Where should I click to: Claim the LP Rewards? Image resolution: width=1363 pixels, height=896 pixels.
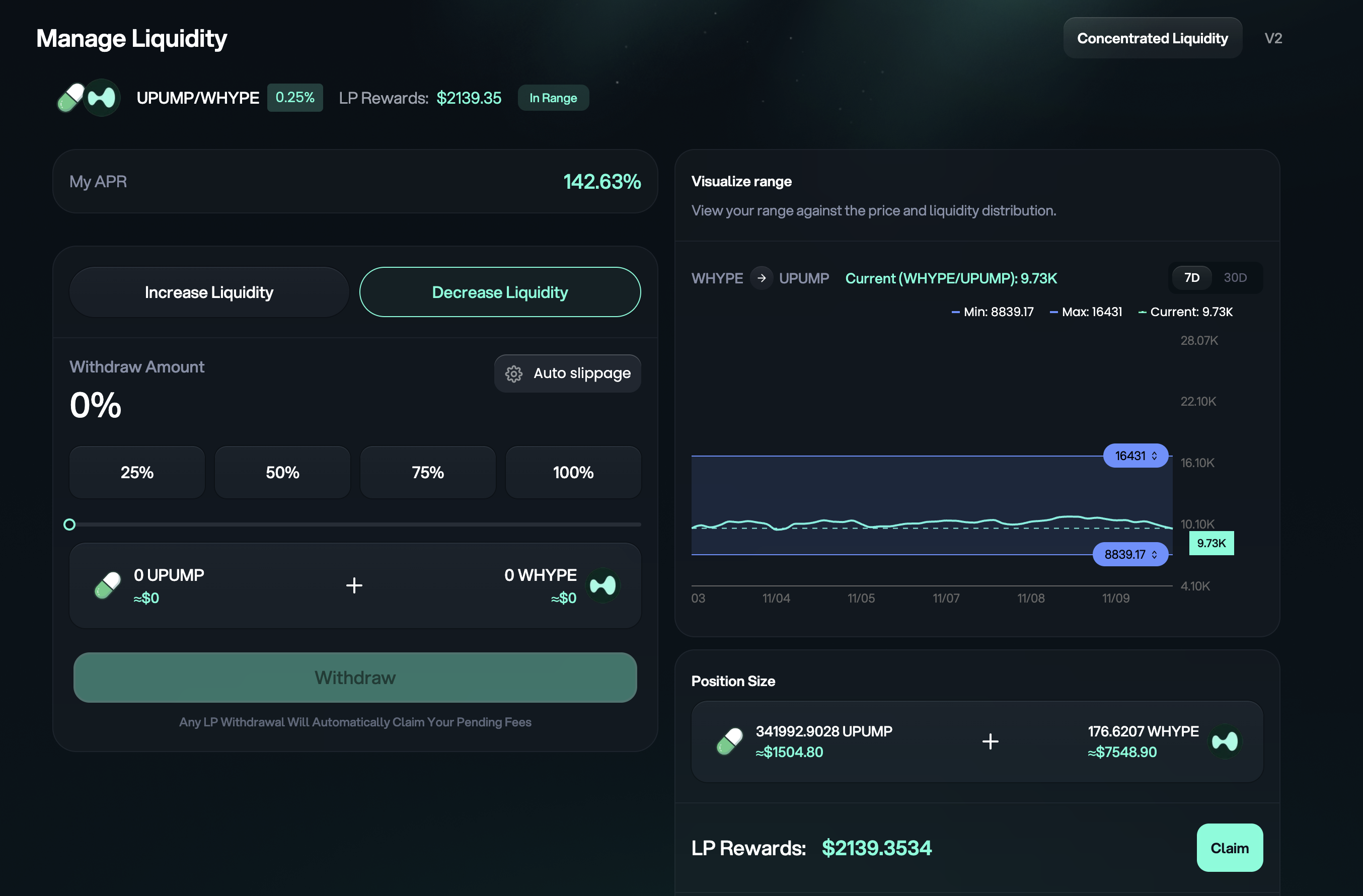tap(1229, 848)
